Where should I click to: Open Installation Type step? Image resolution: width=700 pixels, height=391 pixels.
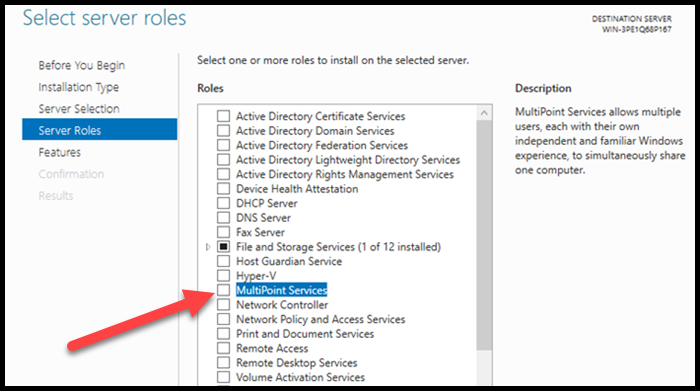click(x=79, y=87)
